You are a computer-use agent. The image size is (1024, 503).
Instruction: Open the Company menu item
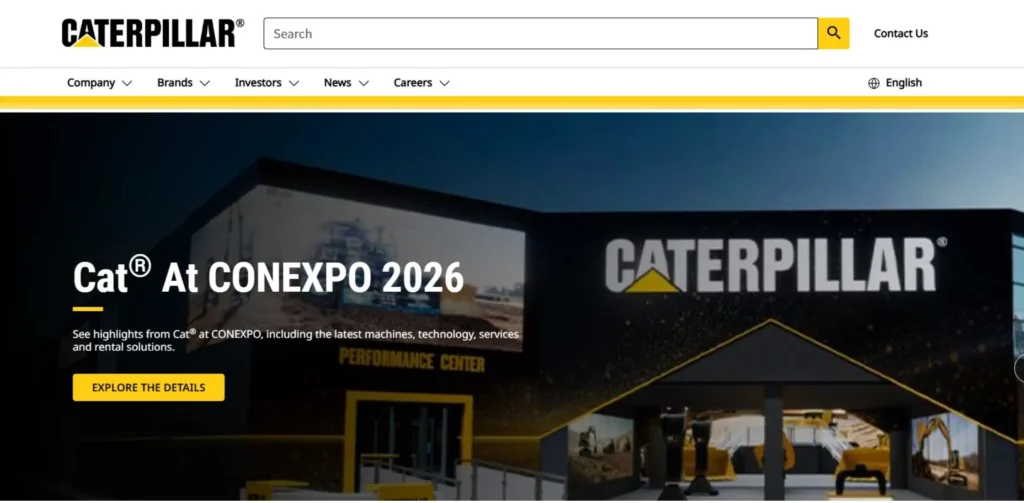[x=91, y=83]
